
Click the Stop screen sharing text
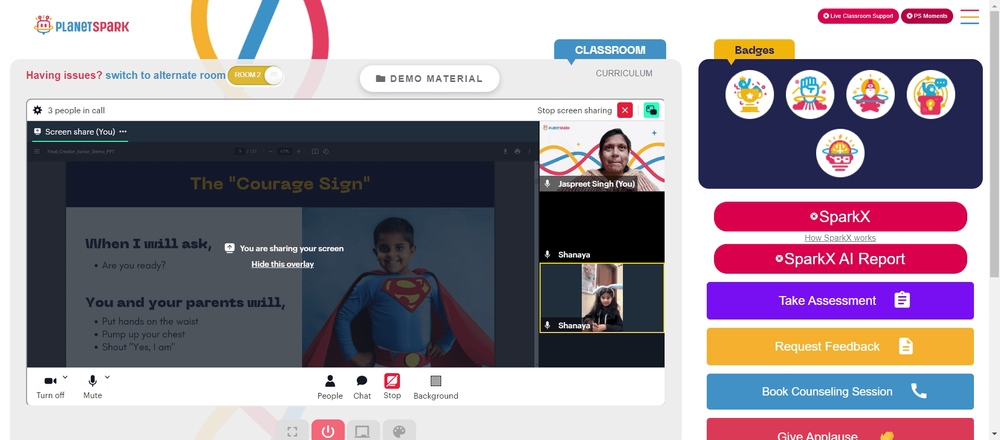(575, 110)
